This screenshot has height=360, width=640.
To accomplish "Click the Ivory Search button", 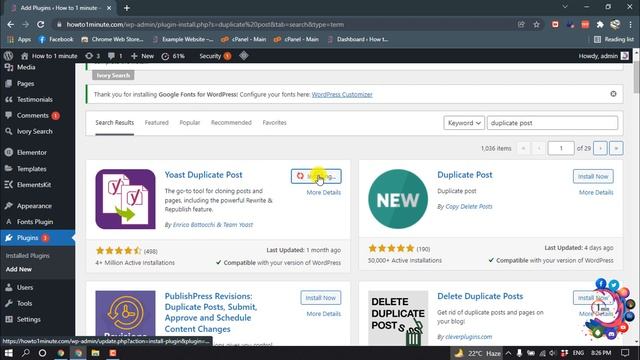I will click(113, 76).
